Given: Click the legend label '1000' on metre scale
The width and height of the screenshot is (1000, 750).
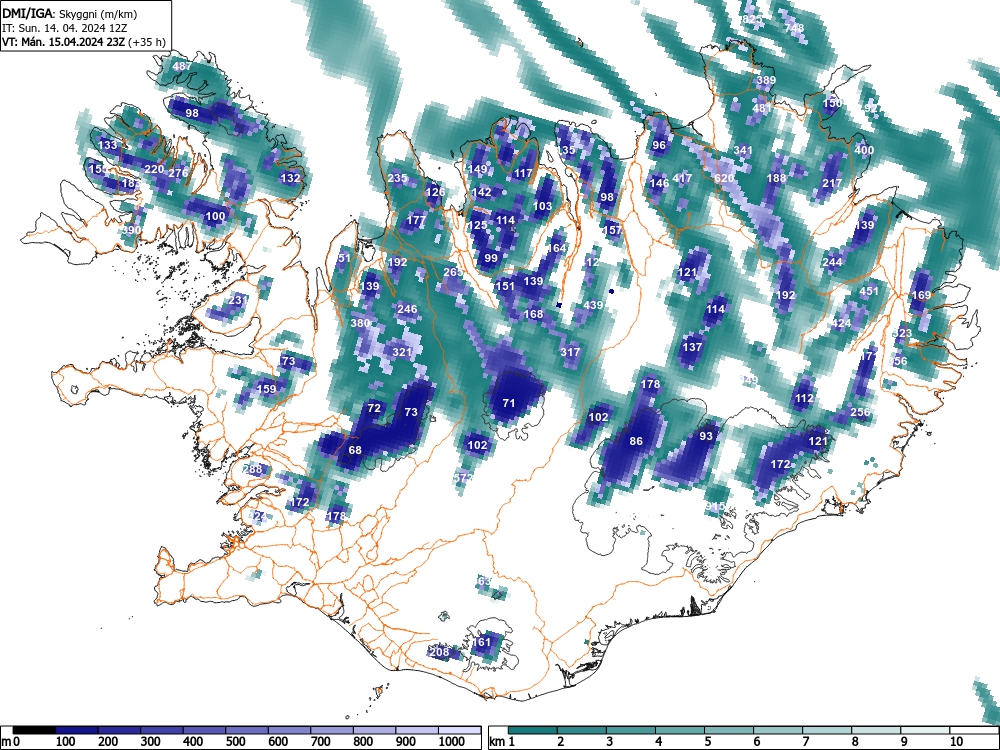Looking at the screenshot, I should pos(452,741).
